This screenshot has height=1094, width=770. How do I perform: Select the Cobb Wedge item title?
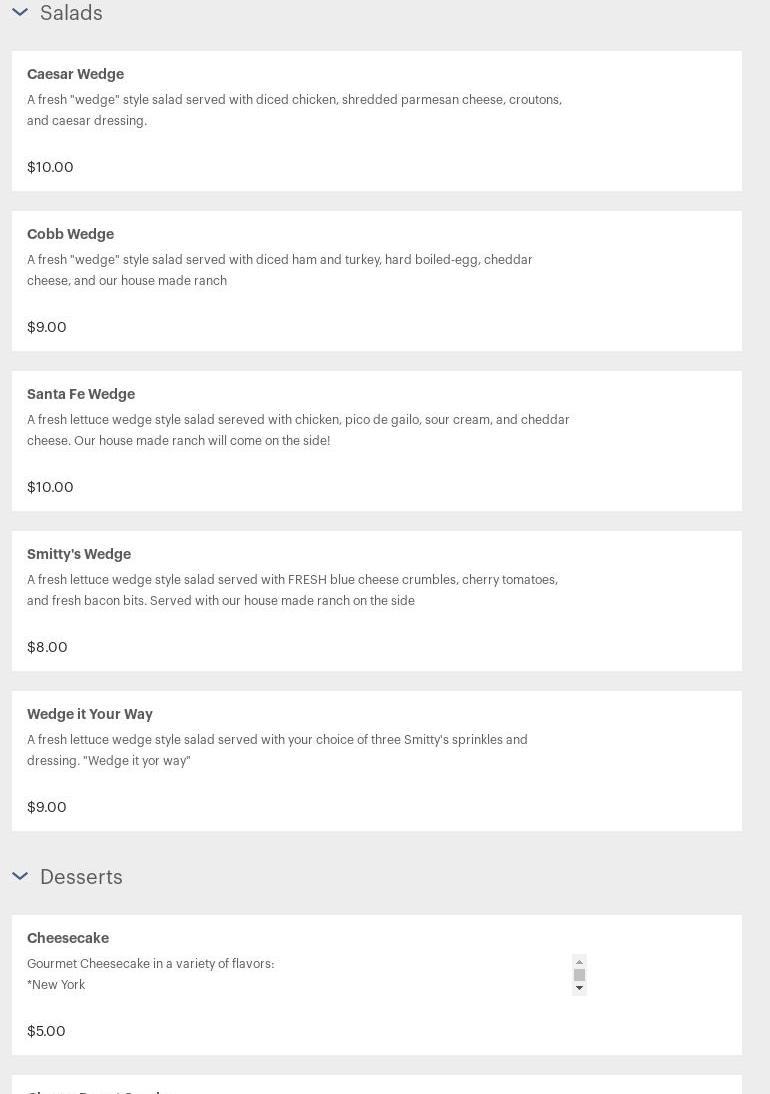(70, 234)
